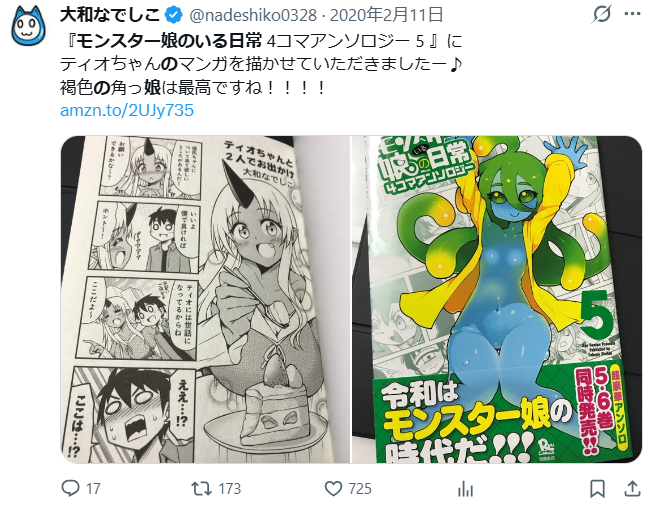Click the tweet text about モンスター娘のいる日常

coord(261,65)
